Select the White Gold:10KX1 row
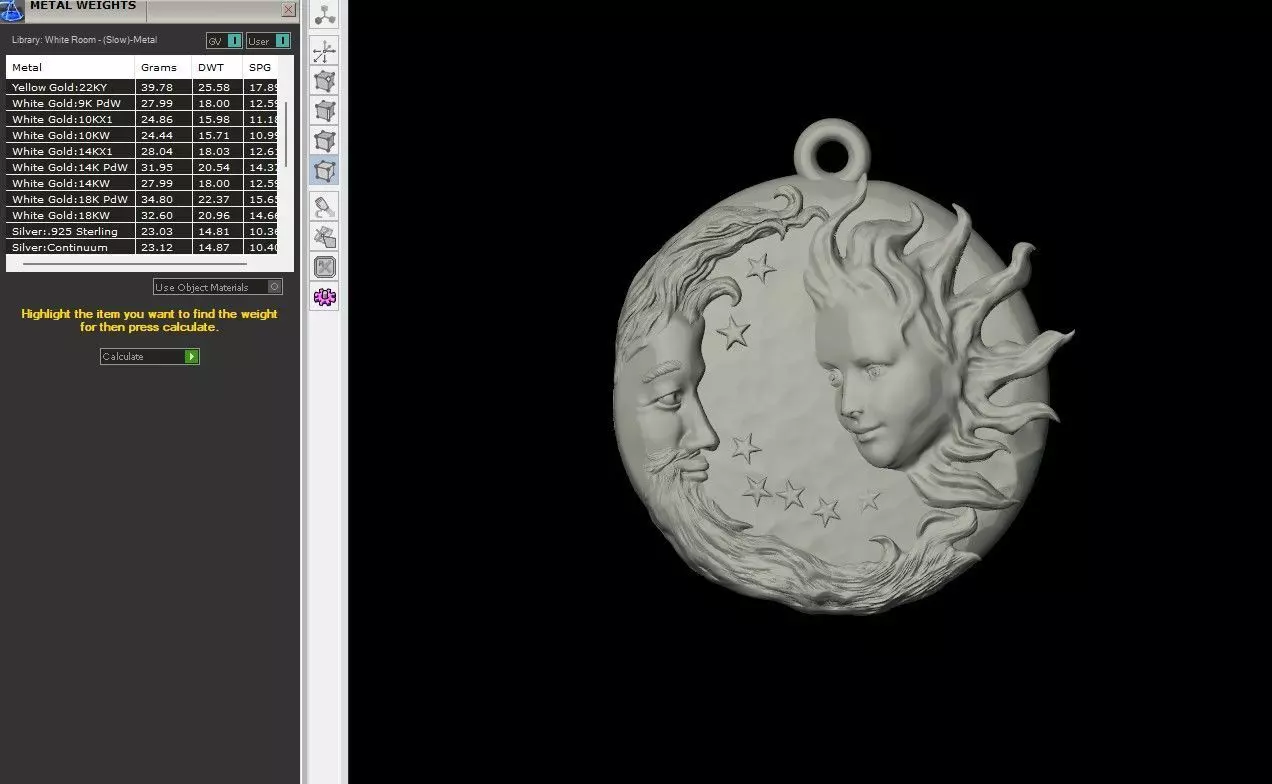 tap(142, 119)
